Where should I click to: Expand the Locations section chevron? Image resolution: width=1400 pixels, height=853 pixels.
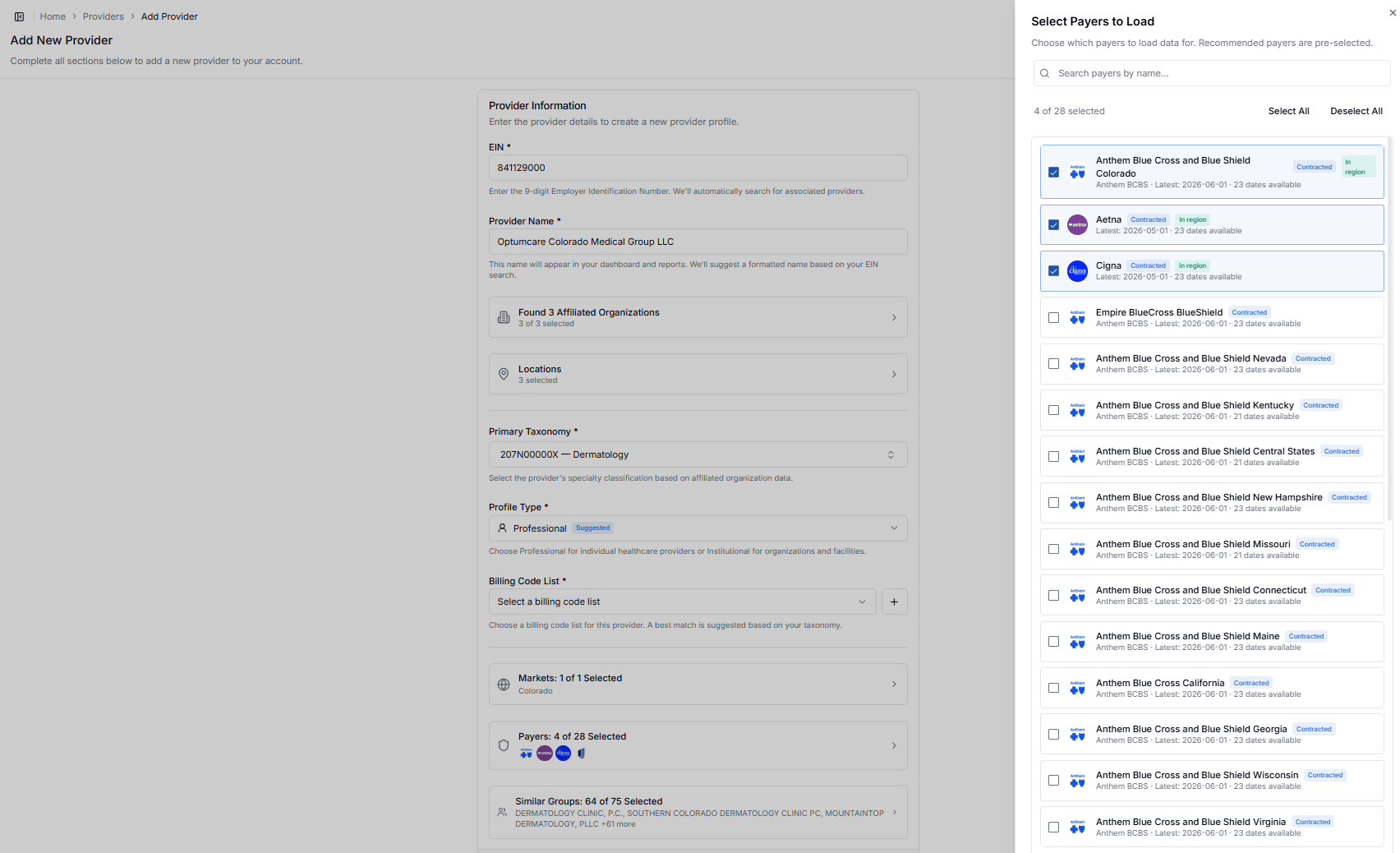pos(894,374)
